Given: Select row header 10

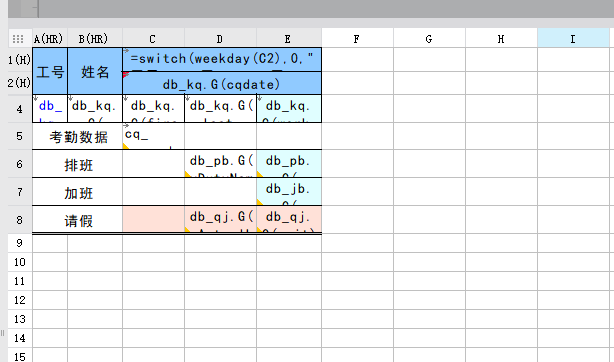Looking at the screenshot, I should coord(20,262).
